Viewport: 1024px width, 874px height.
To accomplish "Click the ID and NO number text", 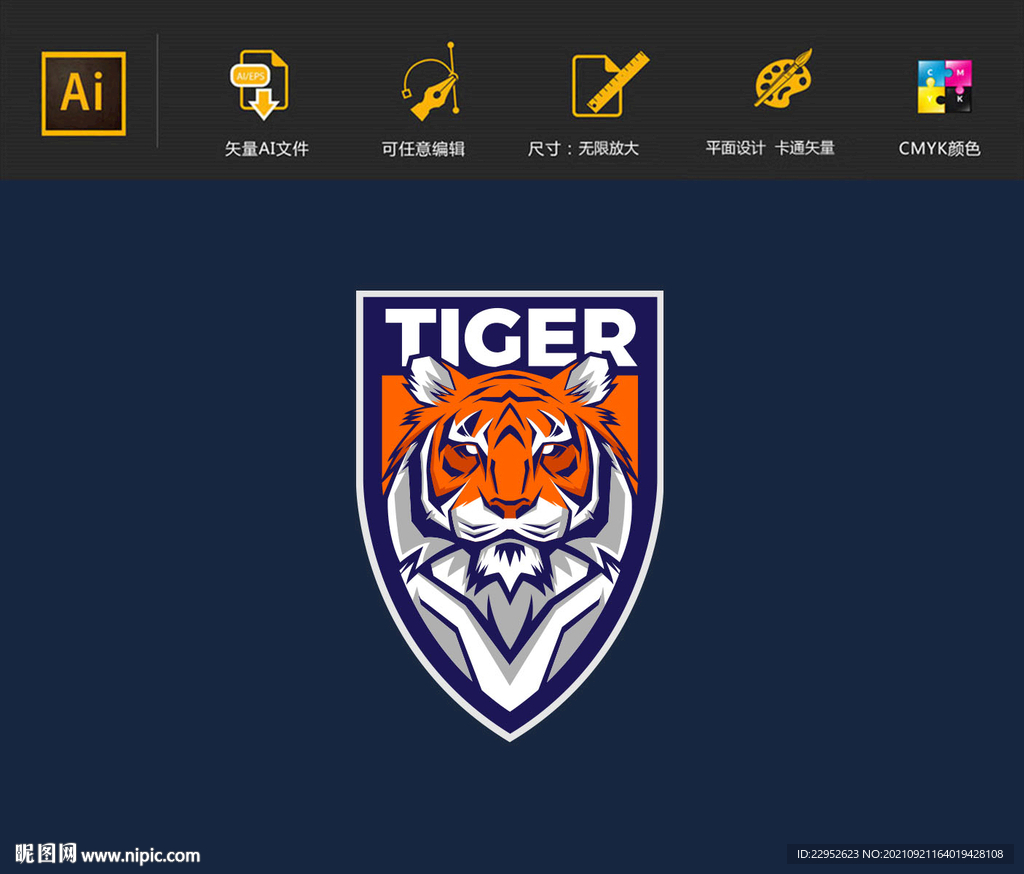I will click(899, 854).
